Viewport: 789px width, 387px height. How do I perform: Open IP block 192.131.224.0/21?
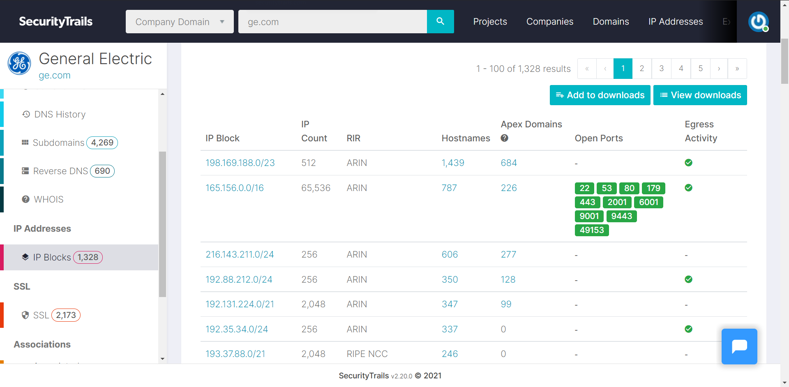[x=240, y=304]
